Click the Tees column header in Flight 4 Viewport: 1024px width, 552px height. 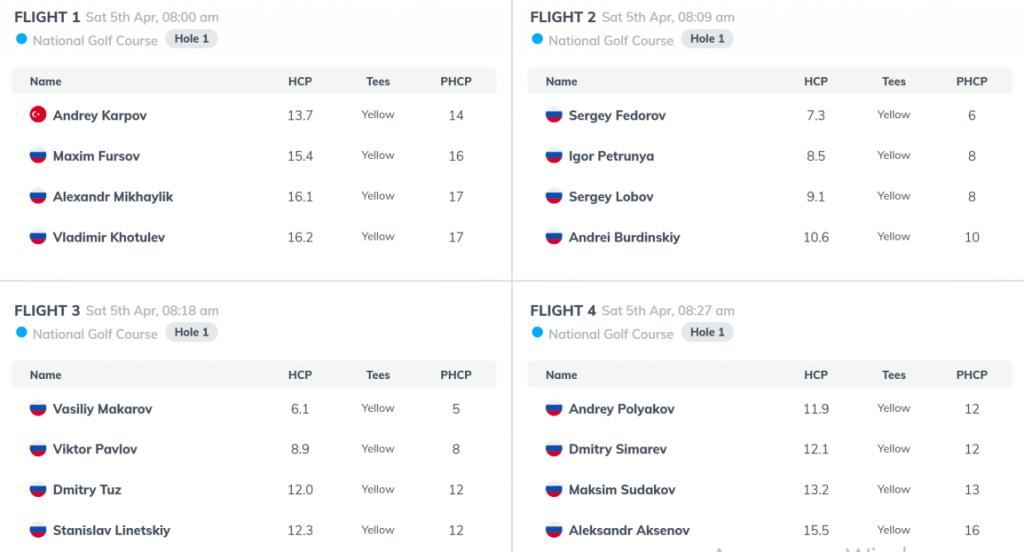tap(893, 375)
